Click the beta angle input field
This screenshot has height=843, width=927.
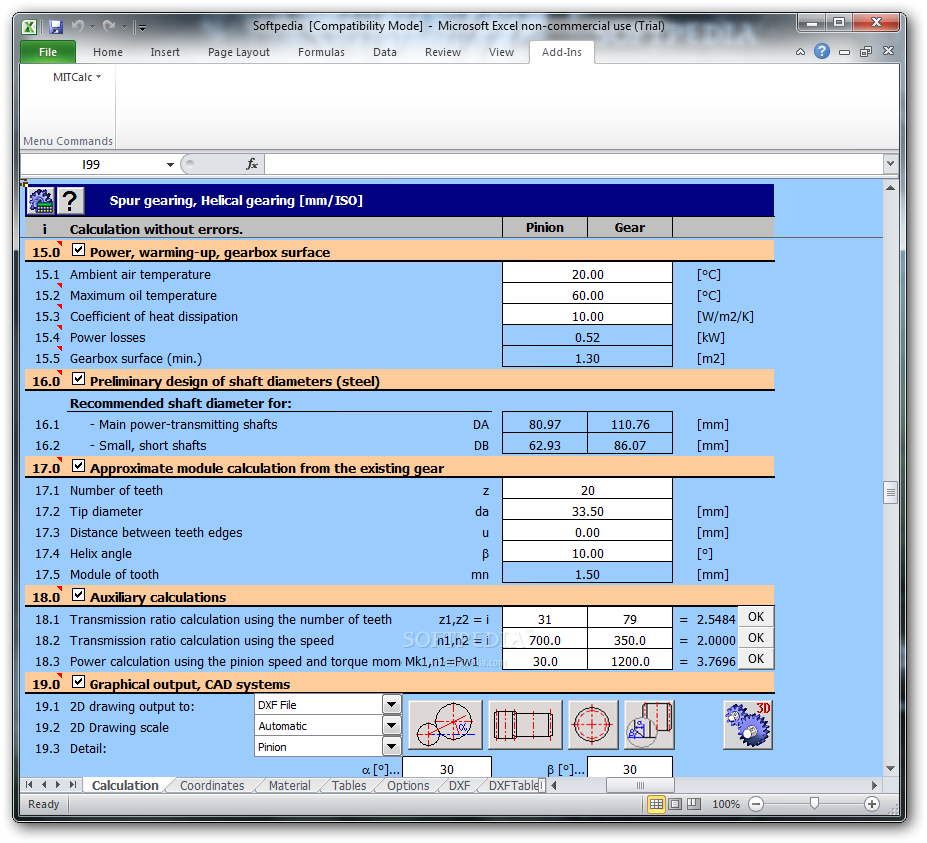click(630, 769)
